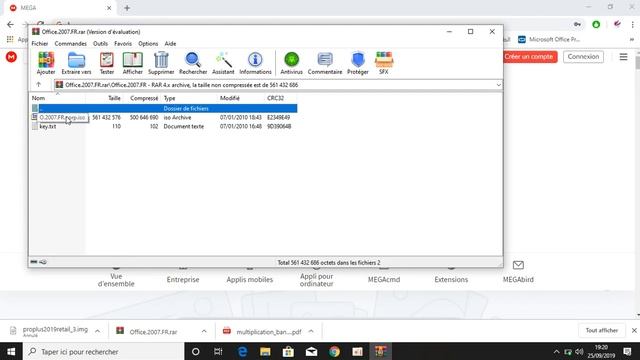Open Microsoft Edge from taskbar
Viewport: 640px width, 360px height.
(x=242, y=351)
